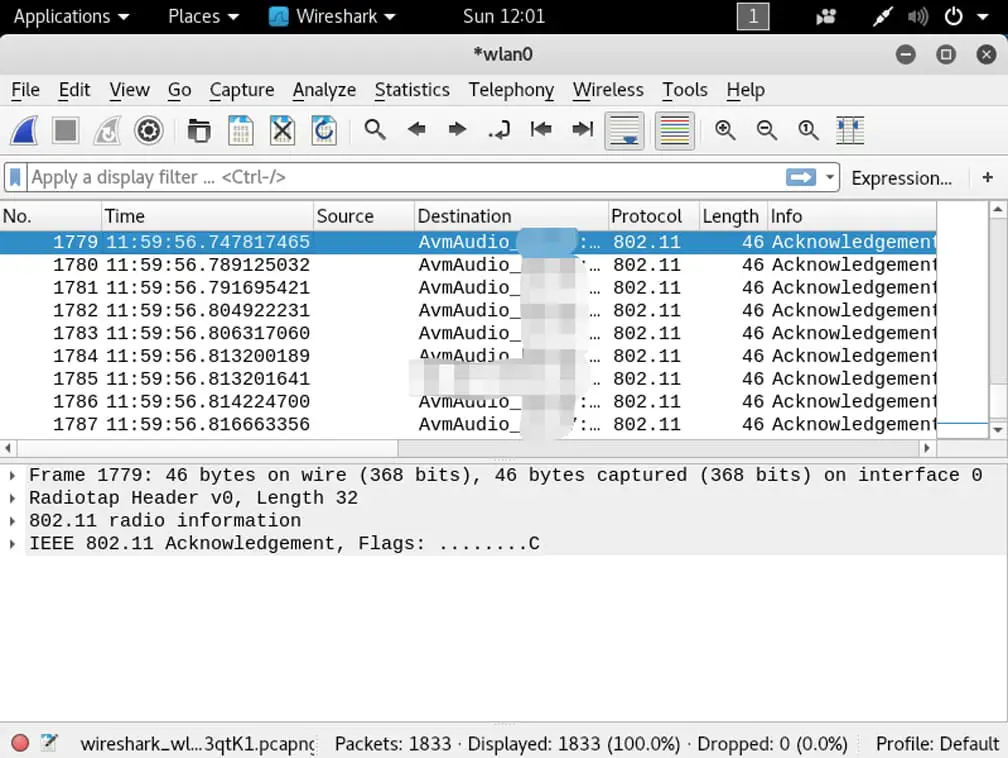
Task: Sort by the Info column header
Action: click(852, 216)
